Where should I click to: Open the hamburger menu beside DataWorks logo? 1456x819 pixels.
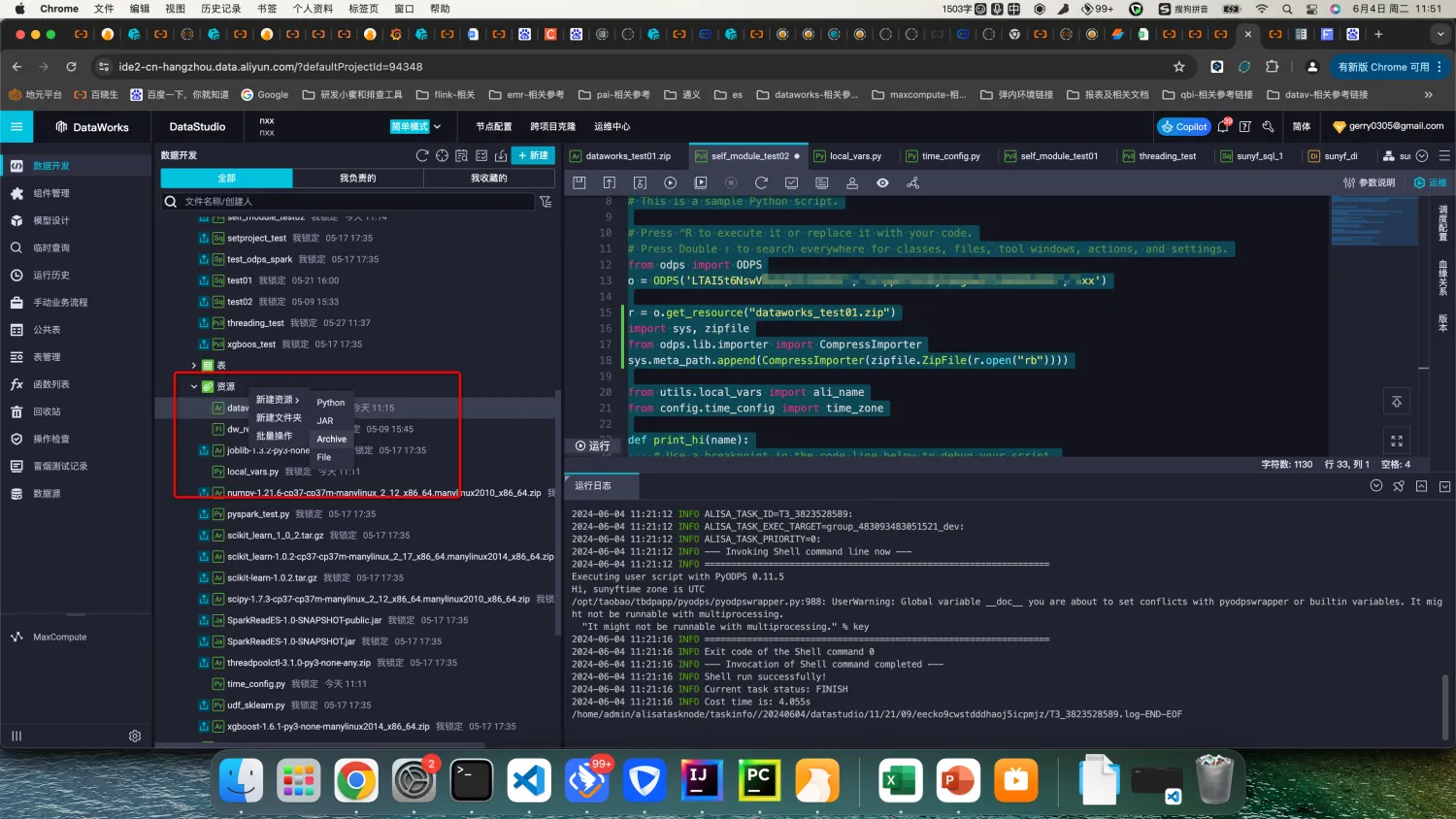coord(17,126)
